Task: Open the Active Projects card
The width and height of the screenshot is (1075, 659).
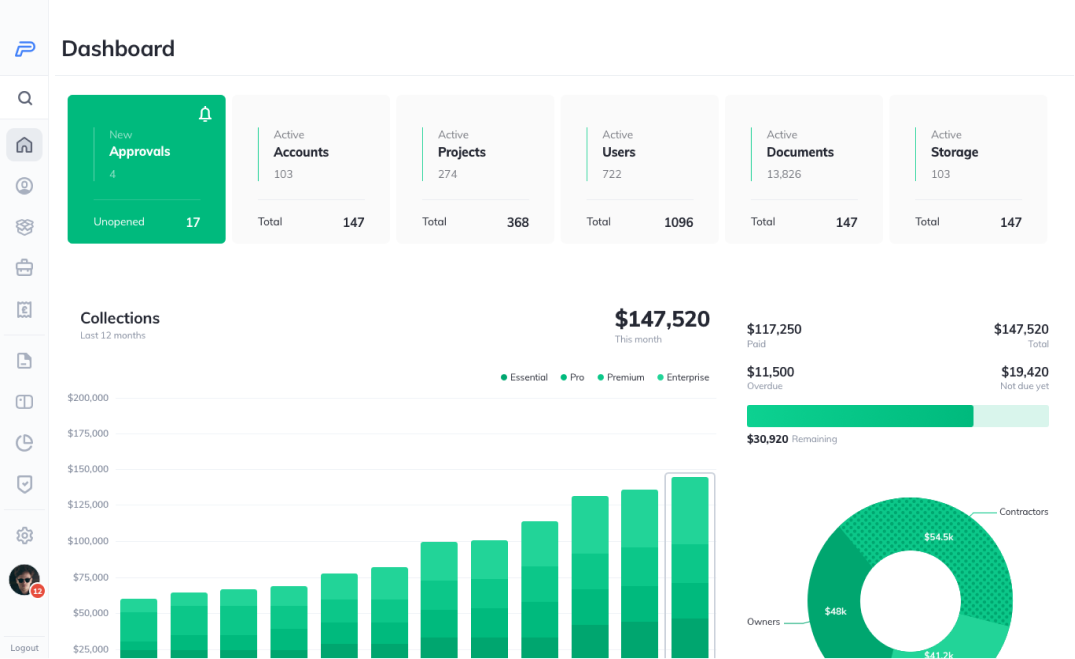Action: coord(475,169)
